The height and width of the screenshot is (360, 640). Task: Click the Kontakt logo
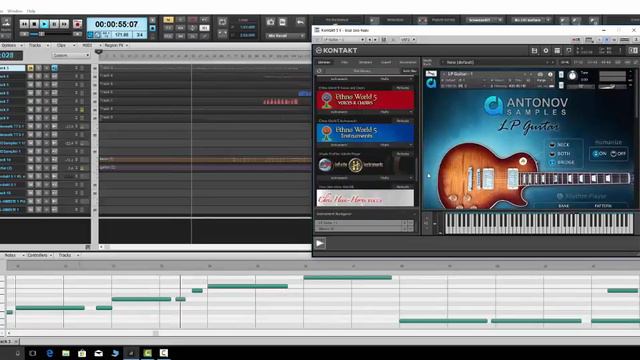point(336,50)
